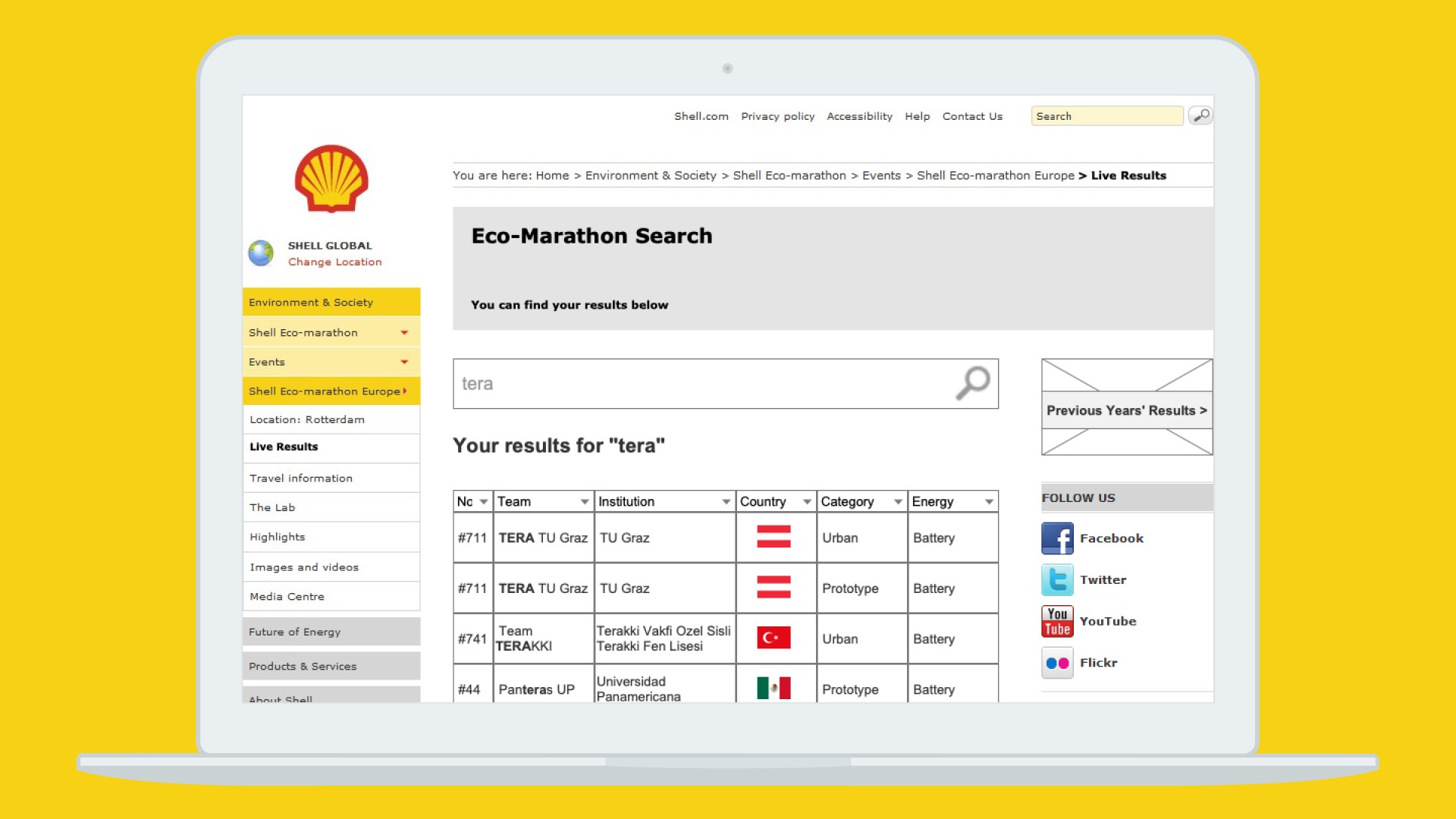
Task: Open the Facebook icon under Follow Us
Action: pos(1057,538)
